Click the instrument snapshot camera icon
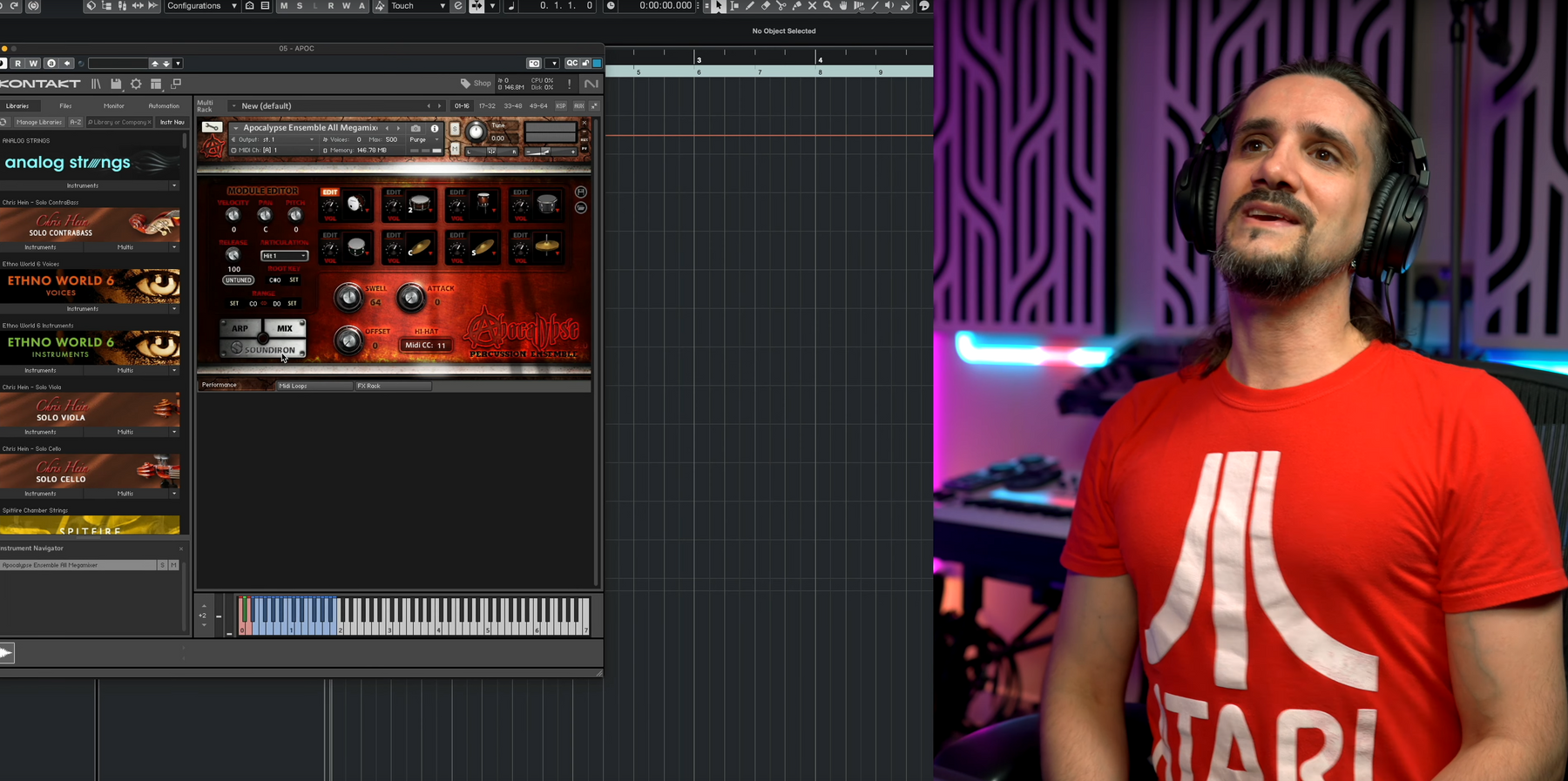Viewport: 1568px width, 781px height. point(416,128)
